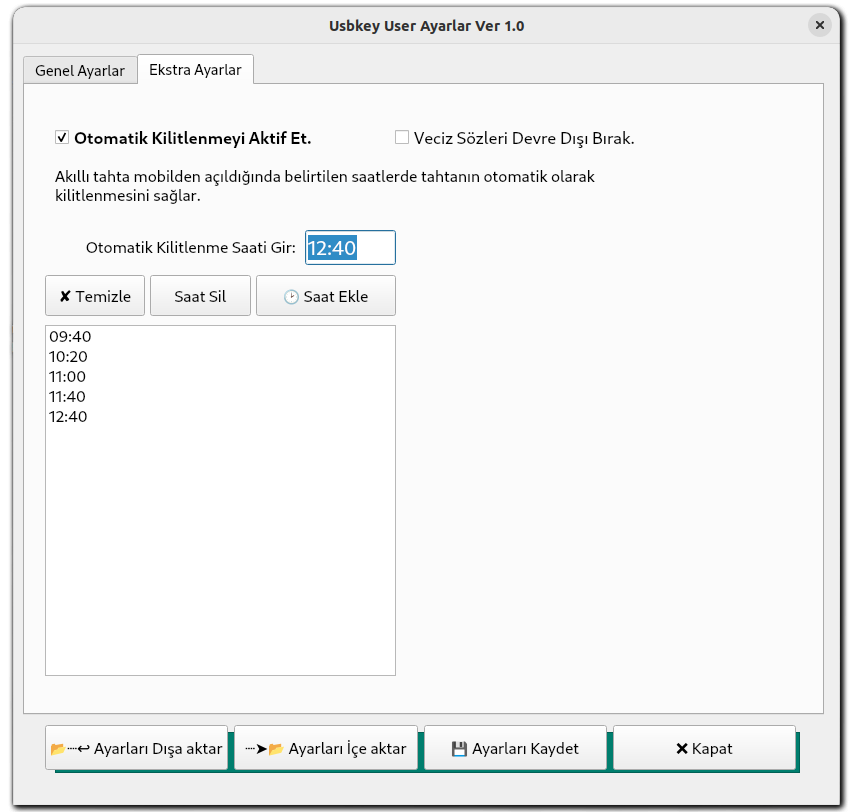Click the Usbkey User Ayarlar title bar

click(x=426, y=25)
